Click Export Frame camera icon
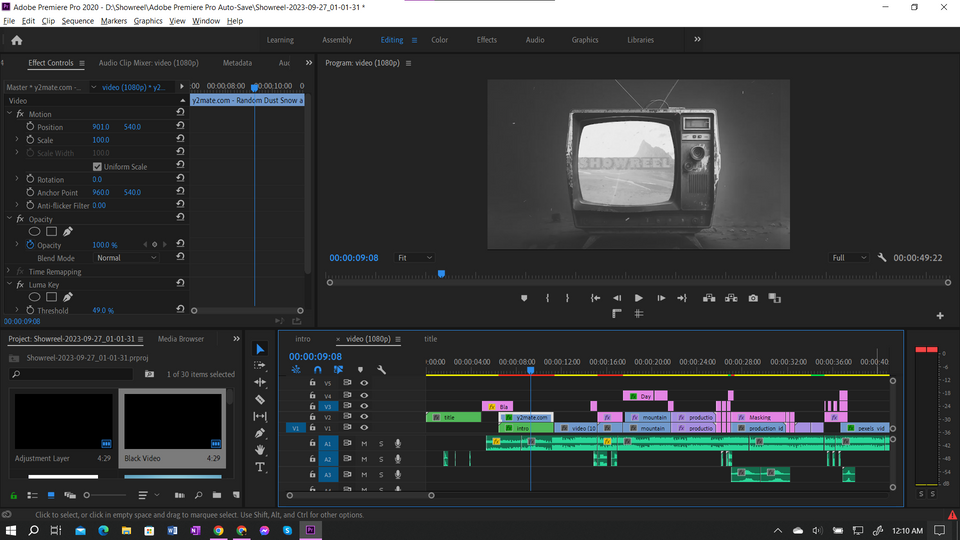Screen dimensions: 960x540 tap(753, 298)
